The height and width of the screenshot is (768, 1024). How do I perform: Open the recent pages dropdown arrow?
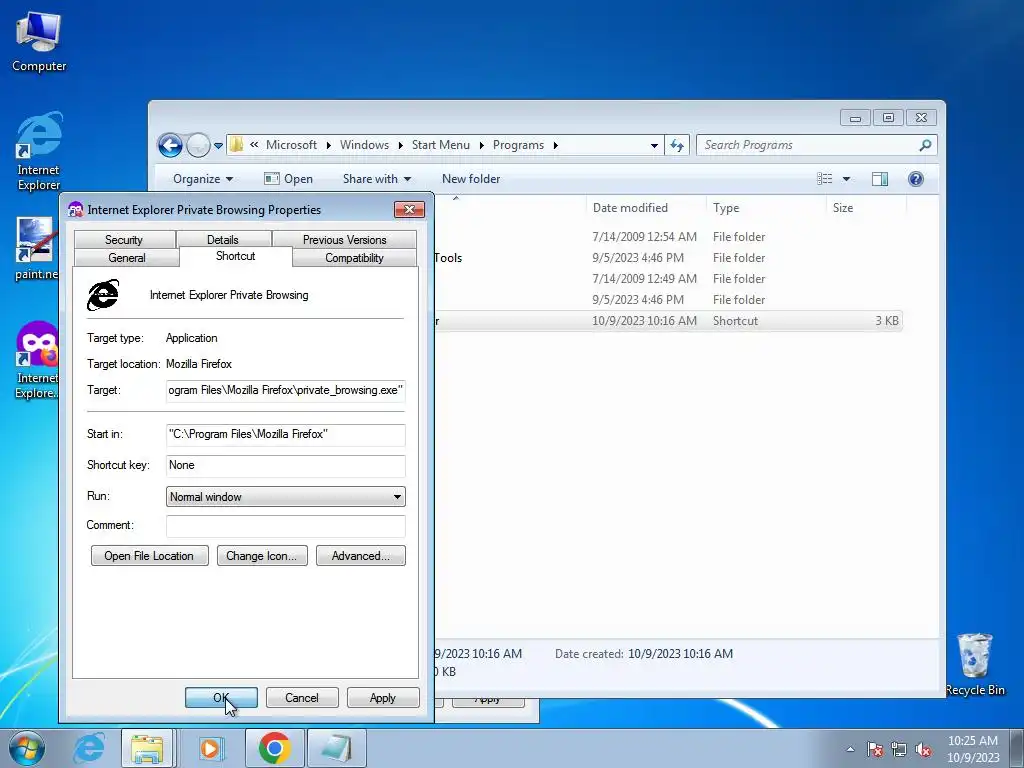point(218,146)
